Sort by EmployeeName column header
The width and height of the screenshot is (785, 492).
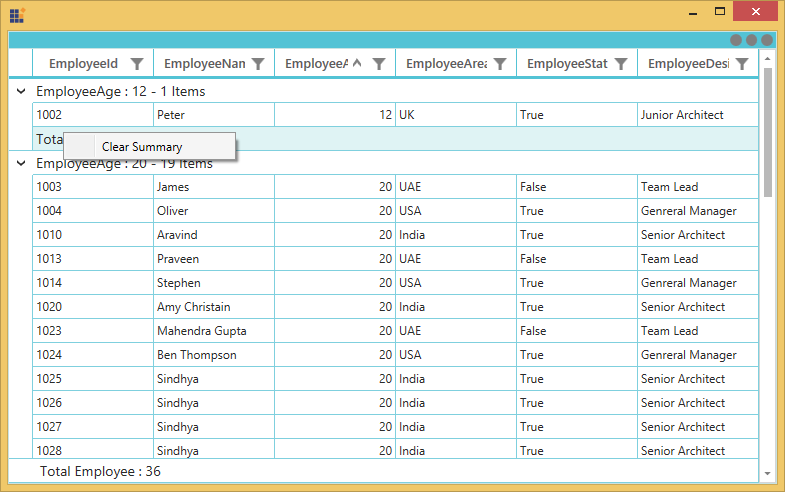(x=205, y=64)
